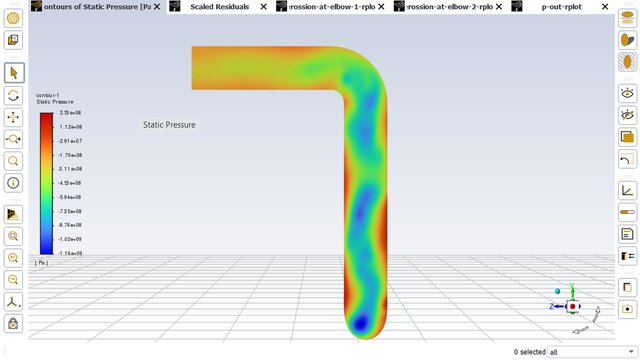640x362 pixels.
Task: Click the cyan sphere on axis triad
Action: [558, 291]
